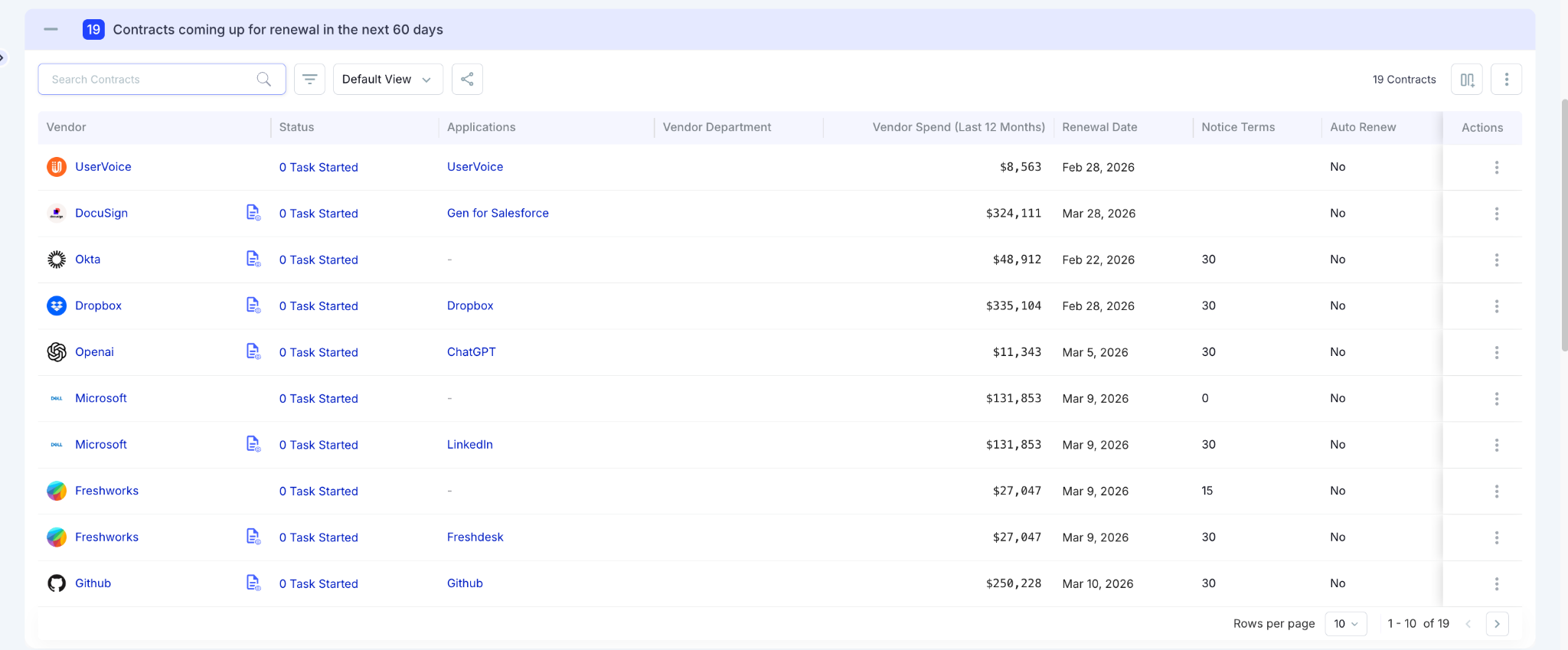Click UserVoice's 0 Task Started status
The width and height of the screenshot is (1568, 650).
pyautogui.click(x=318, y=168)
